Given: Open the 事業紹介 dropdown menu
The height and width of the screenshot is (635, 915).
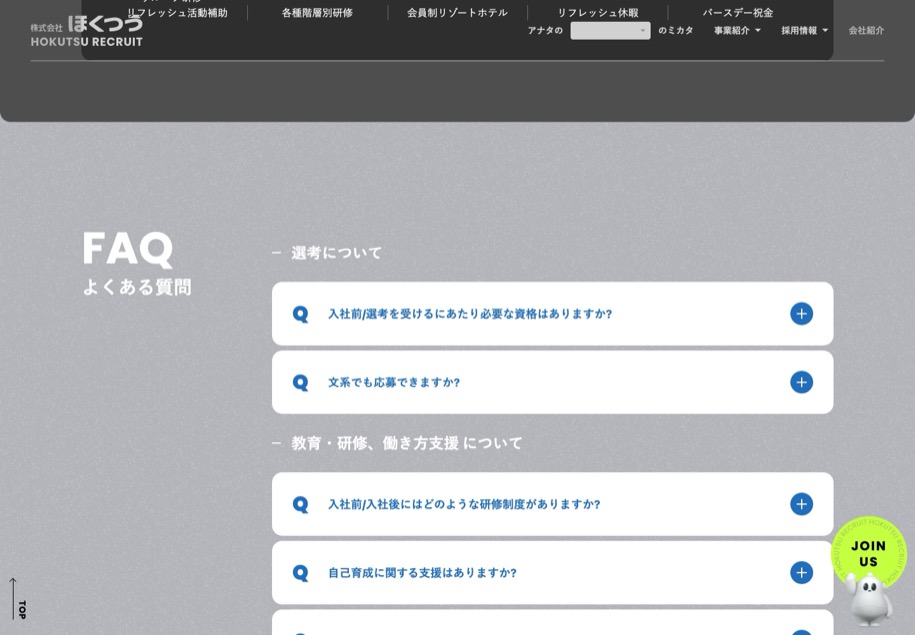Looking at the screenshot, I should [x=737, y=30].
